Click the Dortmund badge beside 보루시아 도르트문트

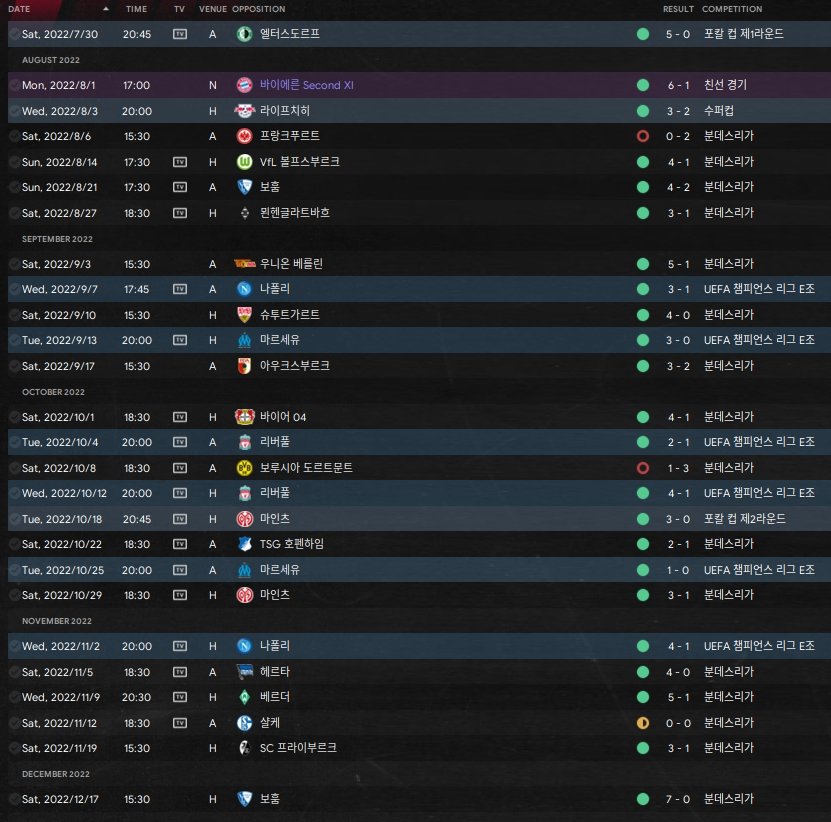pos(243,468)
